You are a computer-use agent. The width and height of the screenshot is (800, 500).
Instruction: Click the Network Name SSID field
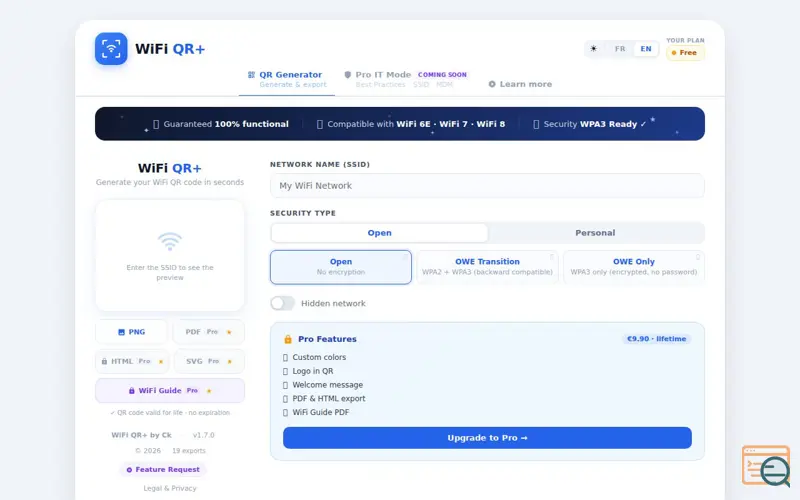click(x=487, y=186)
